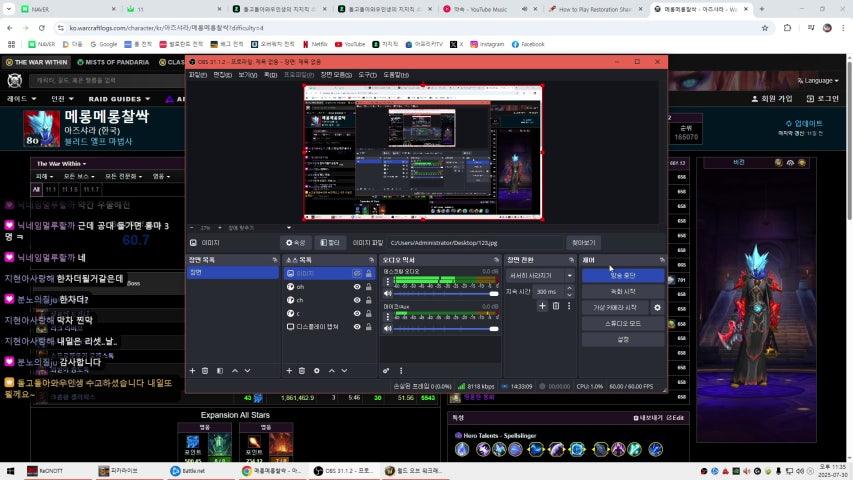Image resolution: width=853 pixels, height=480 pixels.
Task: Open OBS 파일 menu
Action: (x=197, y=75)
